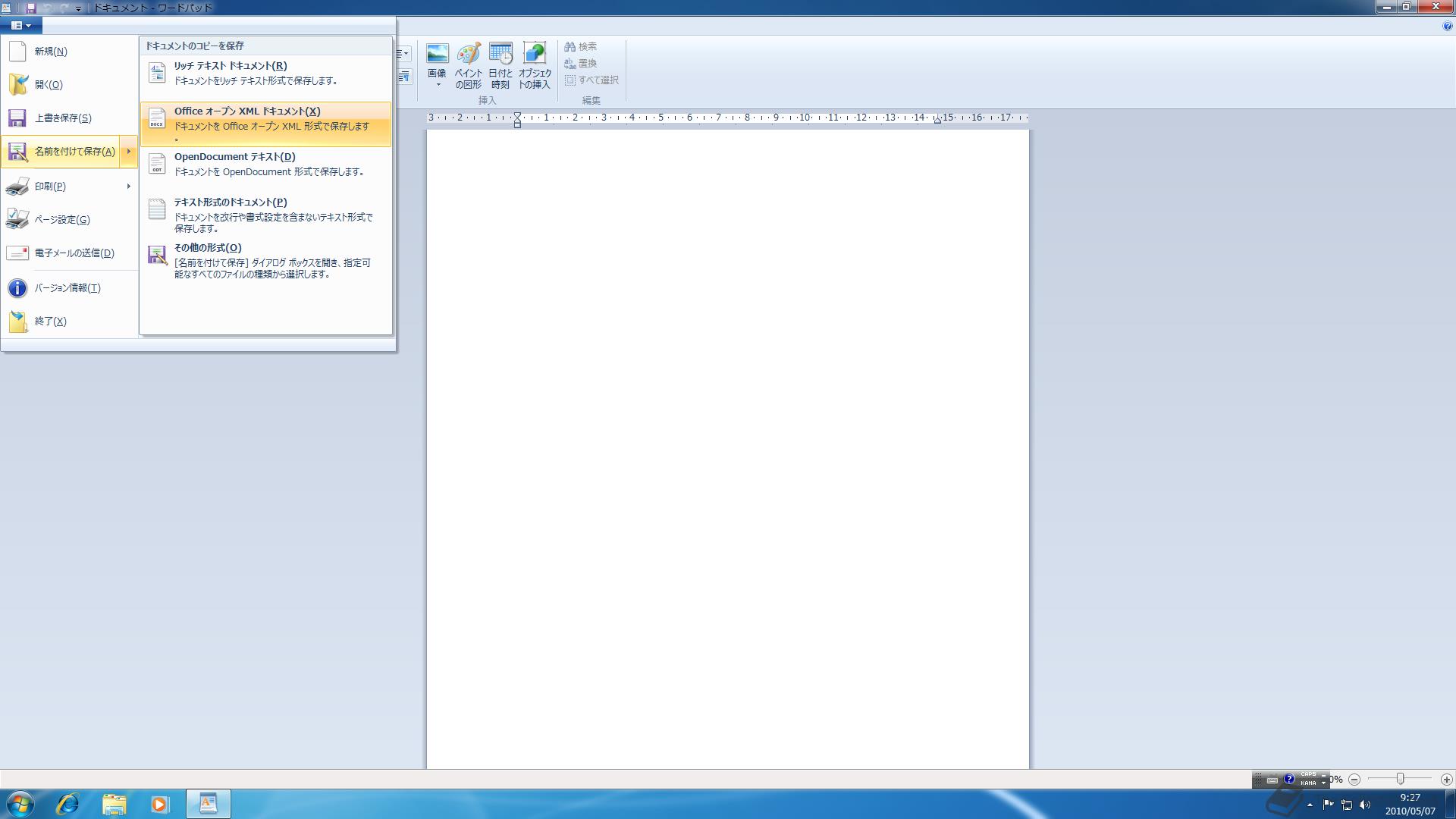Launch Internet Explorer from the taskbar
The width and height of the screenshot is (1456, 819).
tap(67, 804)
